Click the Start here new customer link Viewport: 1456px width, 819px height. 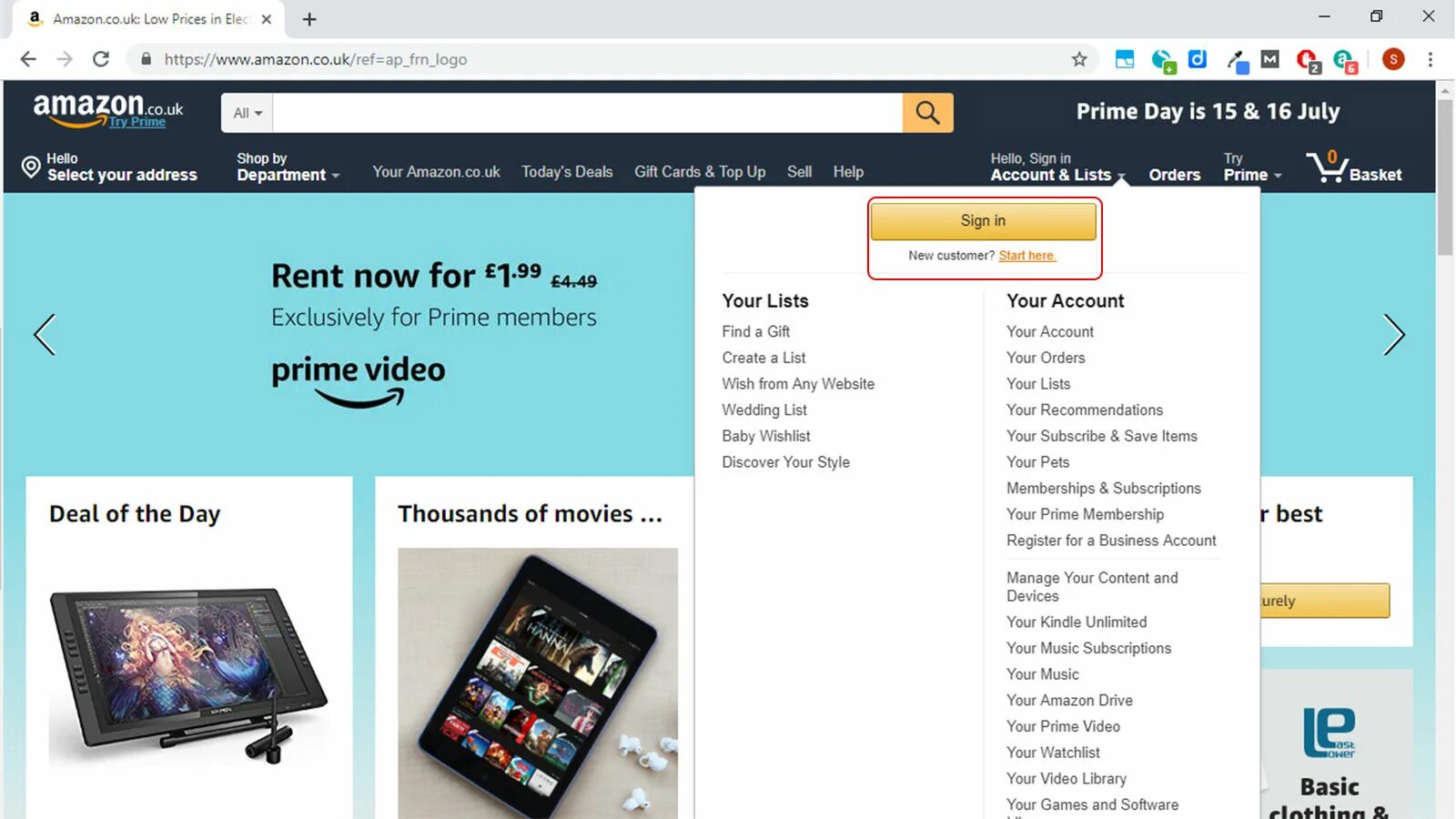[1027, 256]
